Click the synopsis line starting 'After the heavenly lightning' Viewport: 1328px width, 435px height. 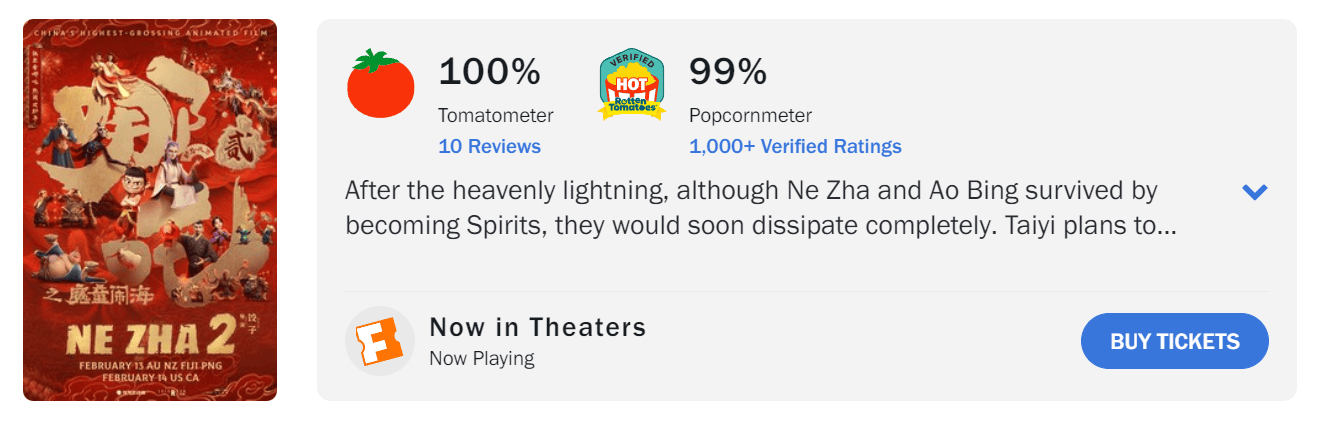[751, 190]
